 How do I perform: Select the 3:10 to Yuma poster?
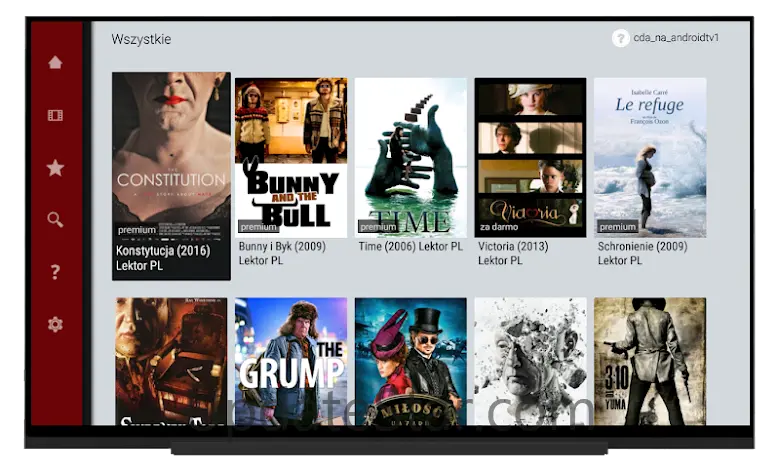[650, 362]
